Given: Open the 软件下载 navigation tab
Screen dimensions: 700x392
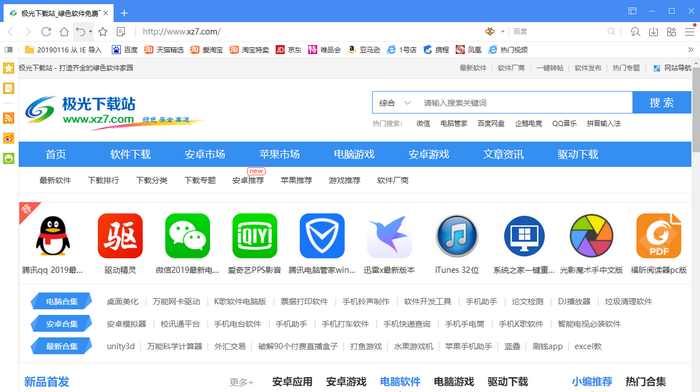Looking at the screenshot, I should pos(130,154).
